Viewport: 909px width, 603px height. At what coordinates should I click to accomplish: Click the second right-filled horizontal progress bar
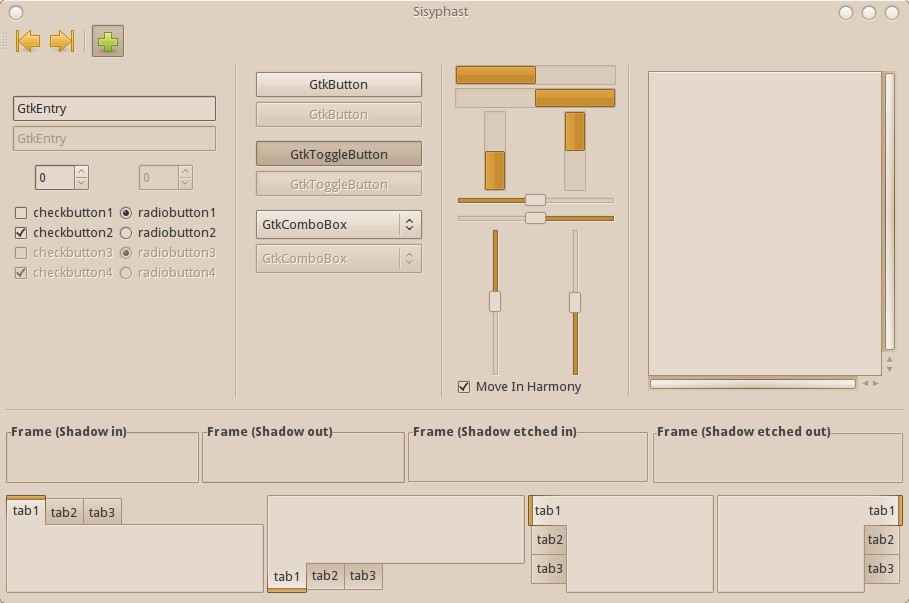click(x=535, y=98)
